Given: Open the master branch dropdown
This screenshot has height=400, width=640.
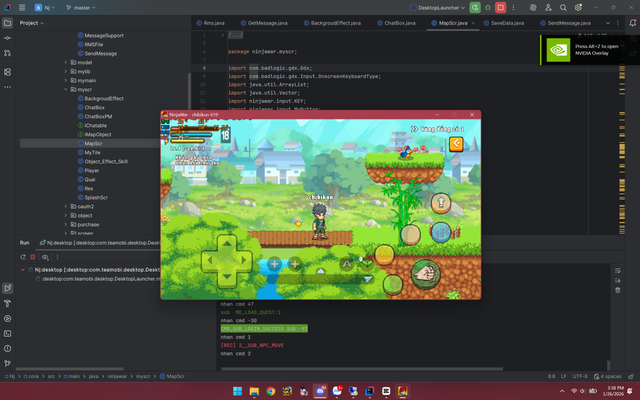Looking at the screenshot, I should click(x=80, y=7).
